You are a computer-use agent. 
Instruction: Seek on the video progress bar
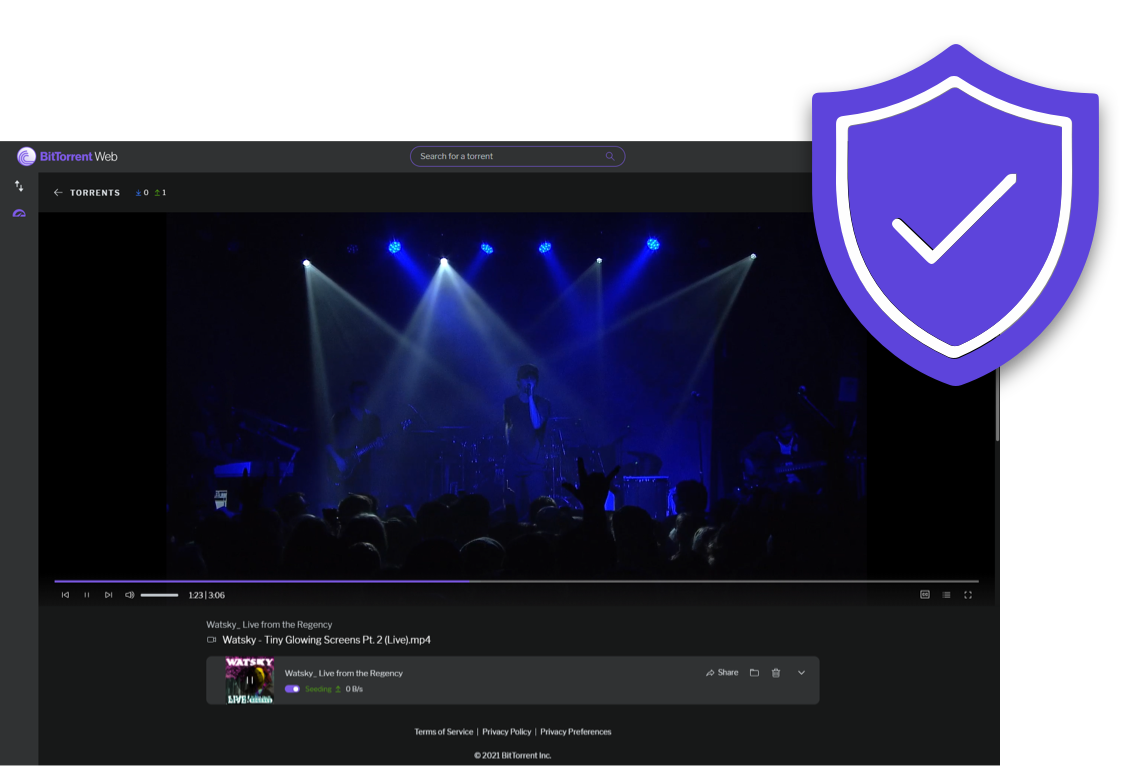517,581
